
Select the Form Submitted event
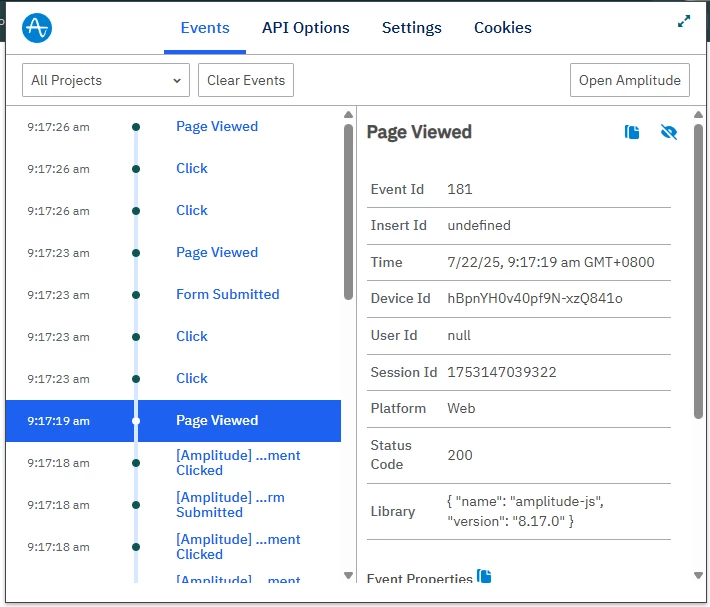coord(173,295)
